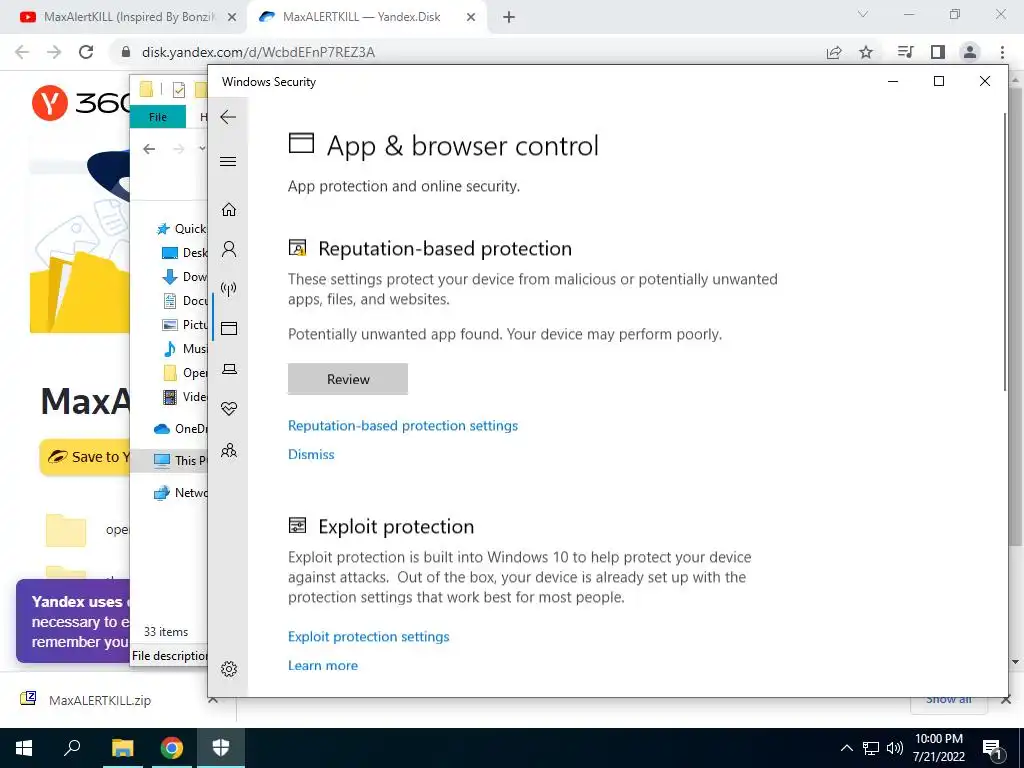Open taskbar Search
Screen dimensions: 1024x768
72,748
